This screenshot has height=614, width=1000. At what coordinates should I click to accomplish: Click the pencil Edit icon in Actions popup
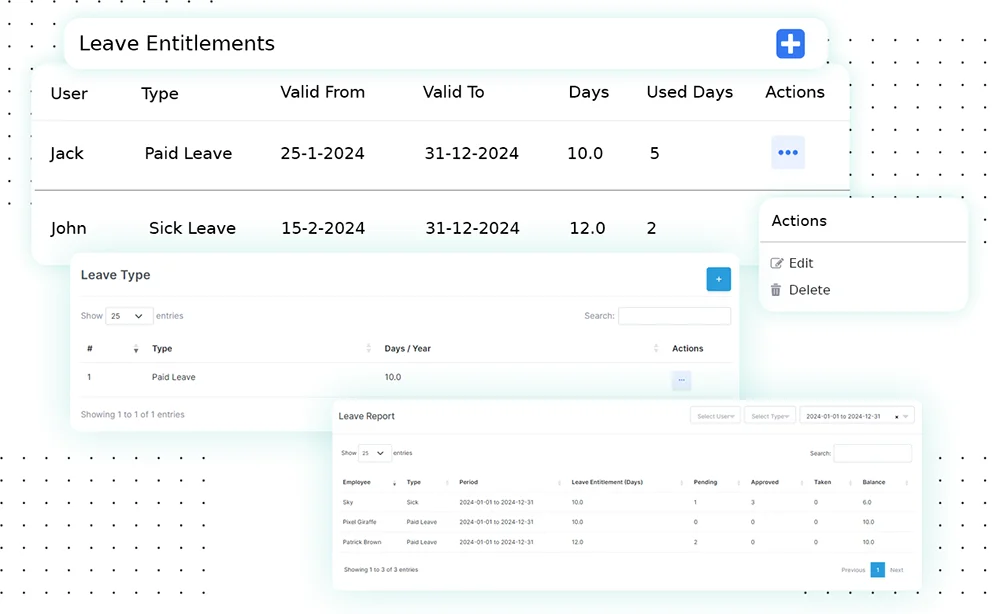777,263
